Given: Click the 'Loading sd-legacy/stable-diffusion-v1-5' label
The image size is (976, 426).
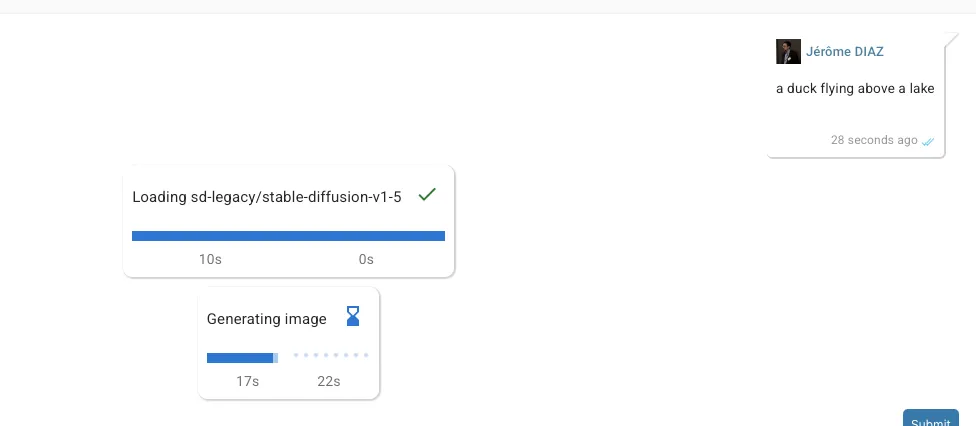Looking at the screenshot, I should point(266,197).
